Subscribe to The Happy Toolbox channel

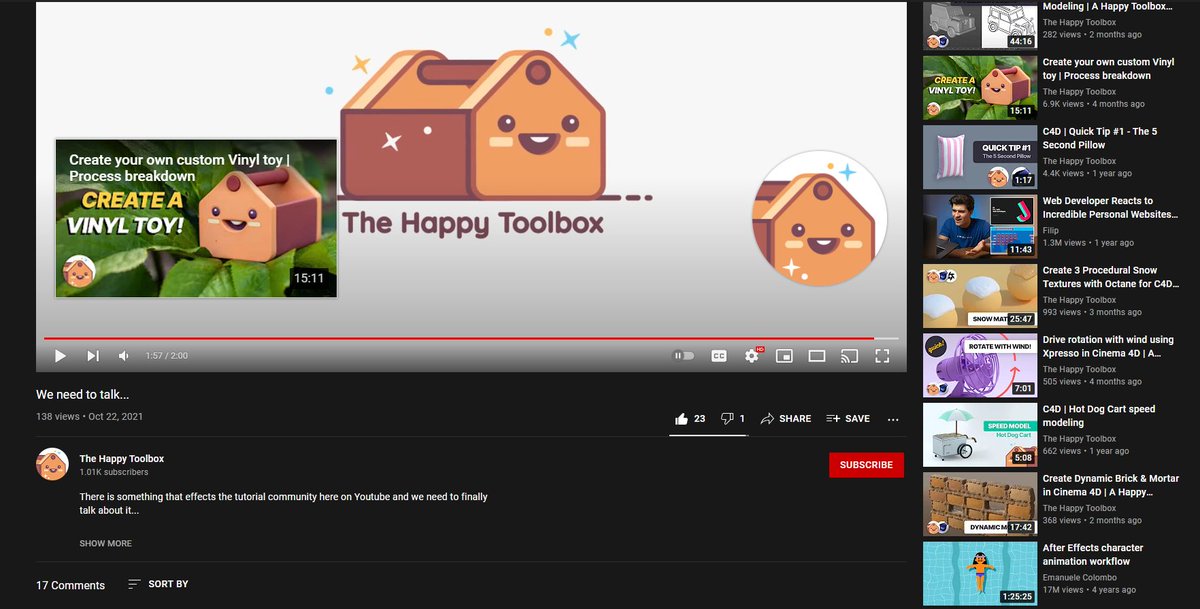coord(866,465)
